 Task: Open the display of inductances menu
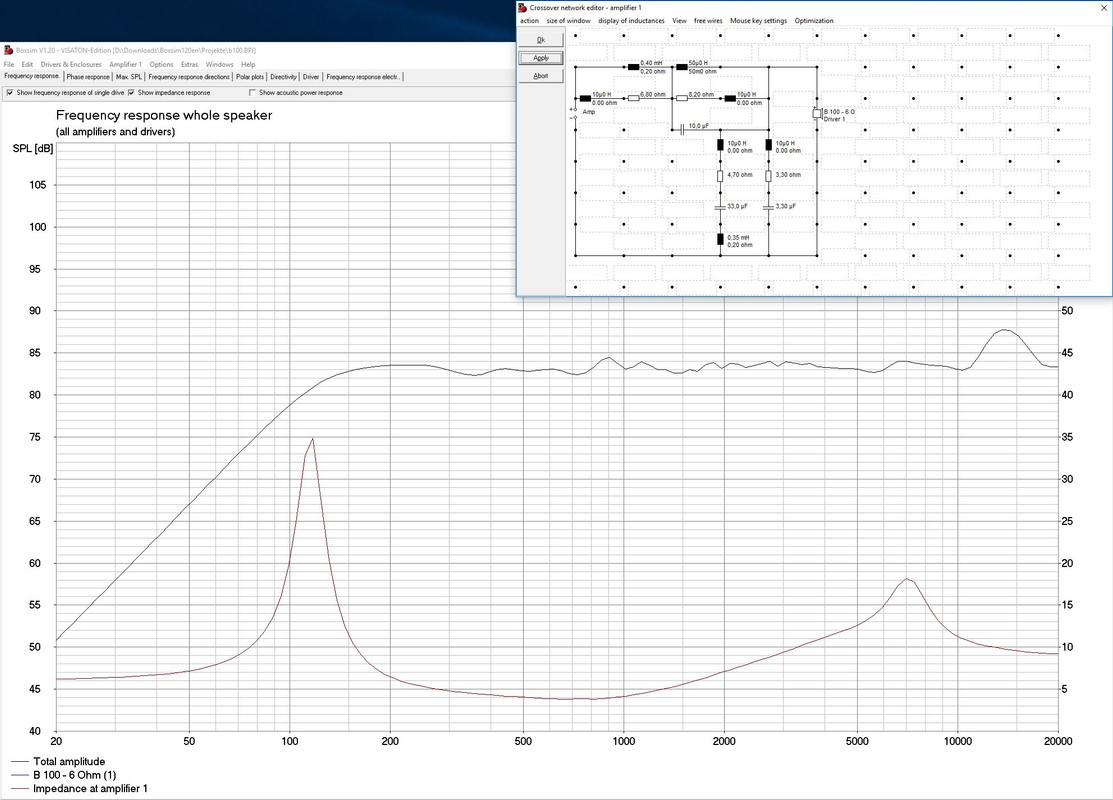[631, 21]
